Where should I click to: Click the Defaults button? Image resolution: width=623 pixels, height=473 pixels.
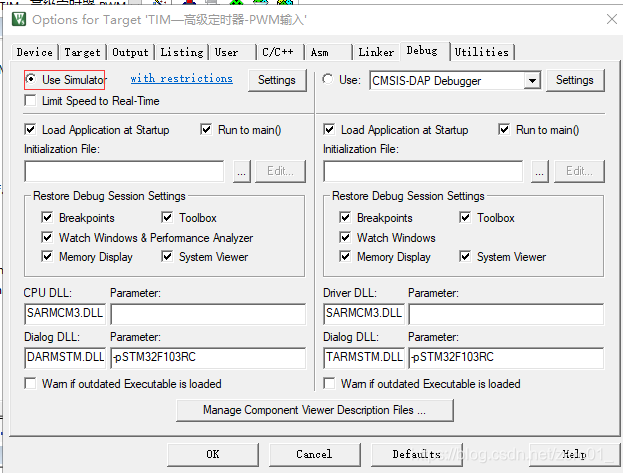tap(417, 455)
